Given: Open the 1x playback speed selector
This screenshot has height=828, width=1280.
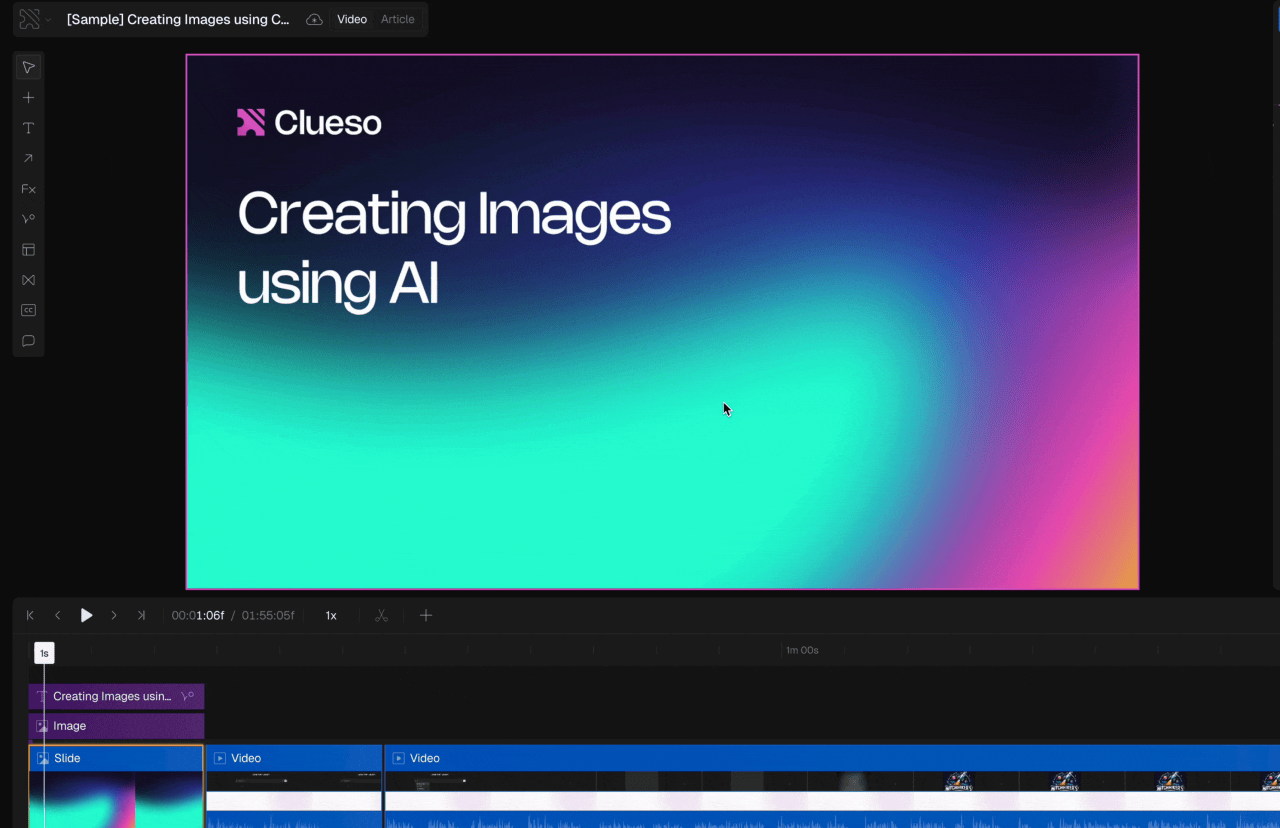Looking at the screenshot, I should 331,616.
